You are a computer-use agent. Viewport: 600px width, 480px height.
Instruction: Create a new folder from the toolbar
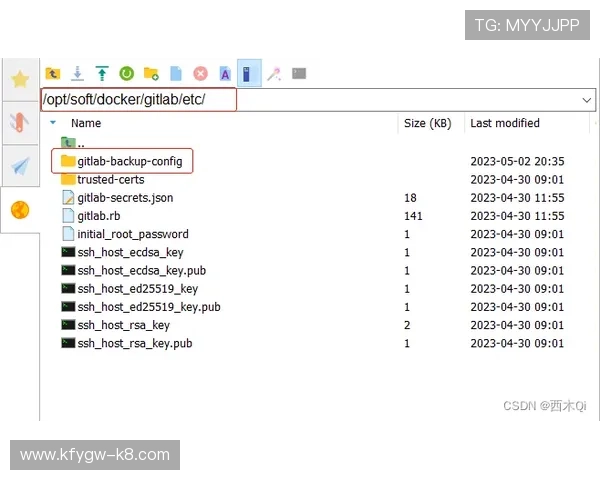click(x=151, y=73)
